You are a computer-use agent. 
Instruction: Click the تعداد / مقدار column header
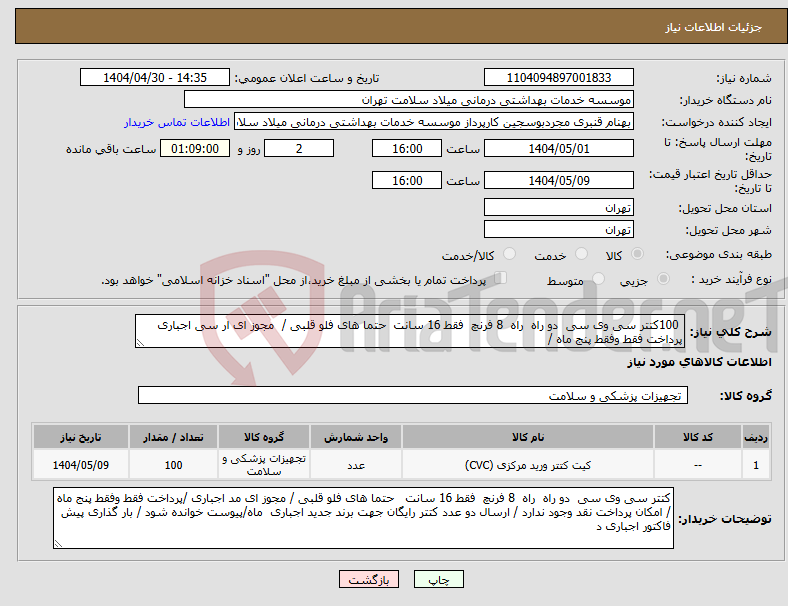173,437
